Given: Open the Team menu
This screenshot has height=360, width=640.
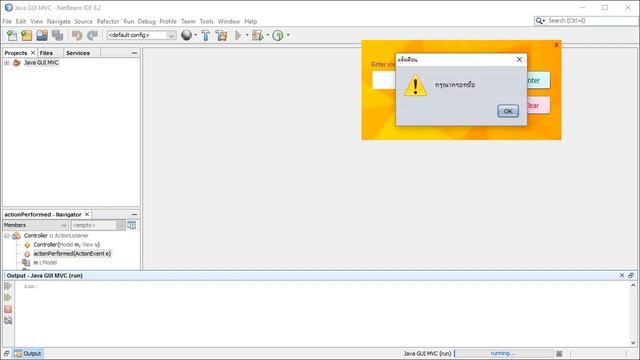Looking at the screenshot, I should [188, 21].
